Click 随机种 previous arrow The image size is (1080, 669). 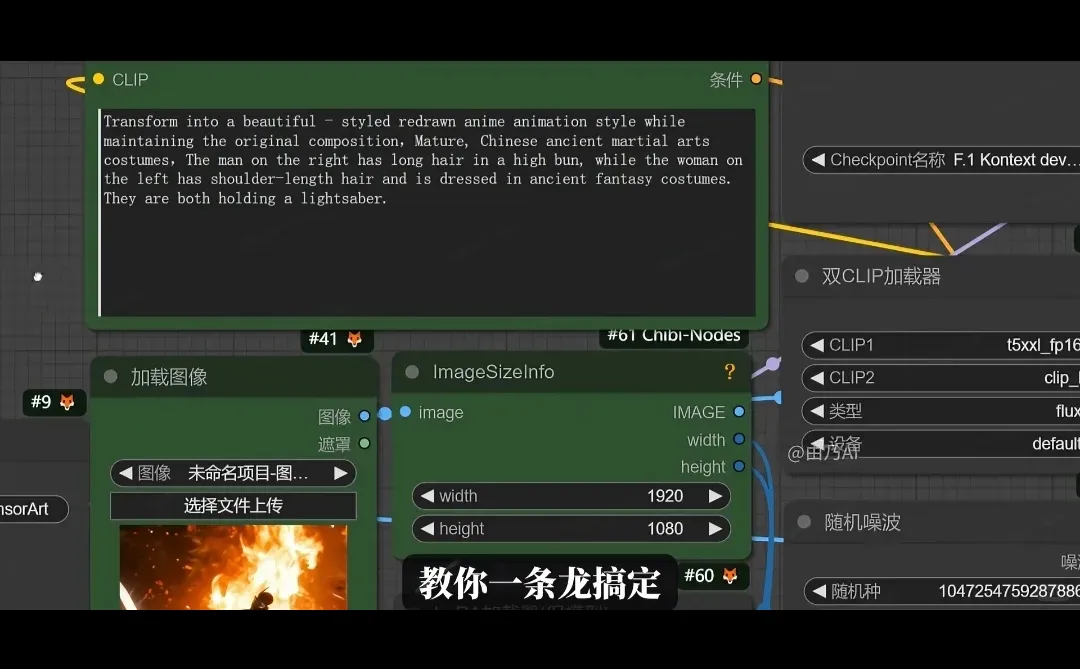819,591
